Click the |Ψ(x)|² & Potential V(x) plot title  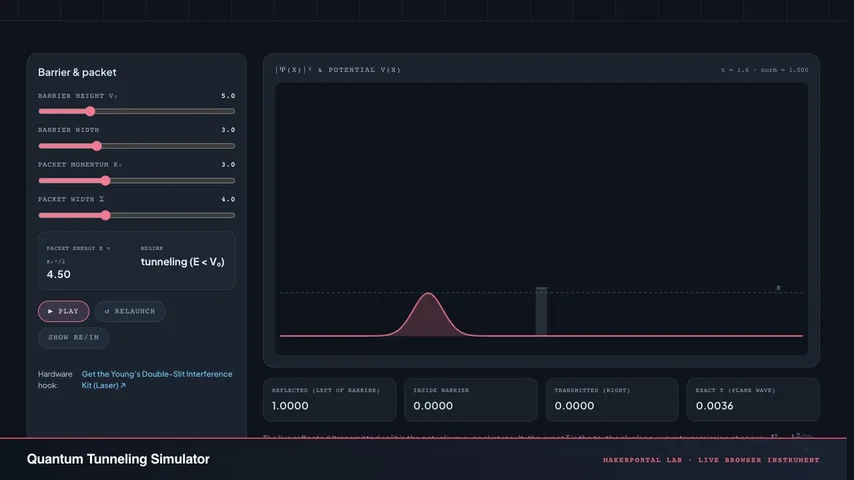point(338,70)
